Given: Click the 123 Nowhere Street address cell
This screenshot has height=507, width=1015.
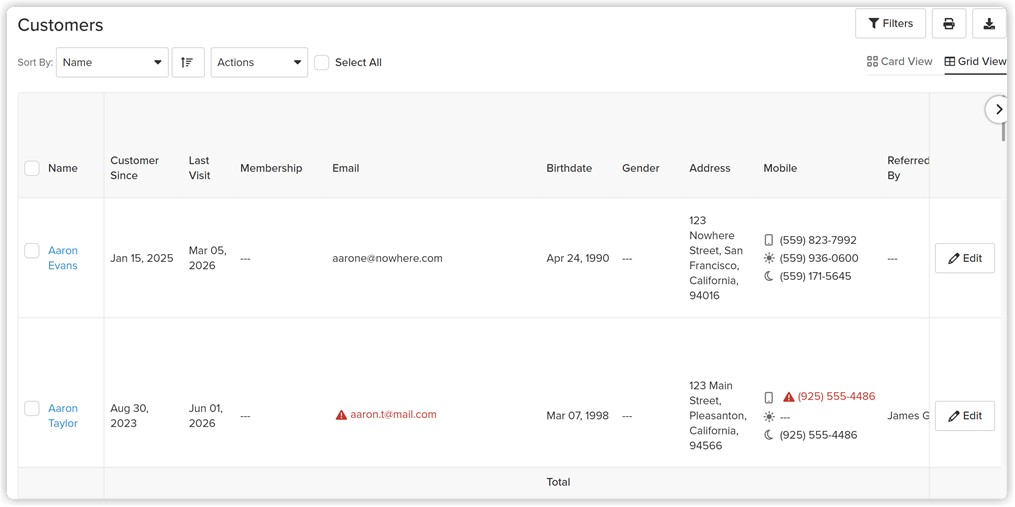Looking at the screenshot, I should coord(716,258).
